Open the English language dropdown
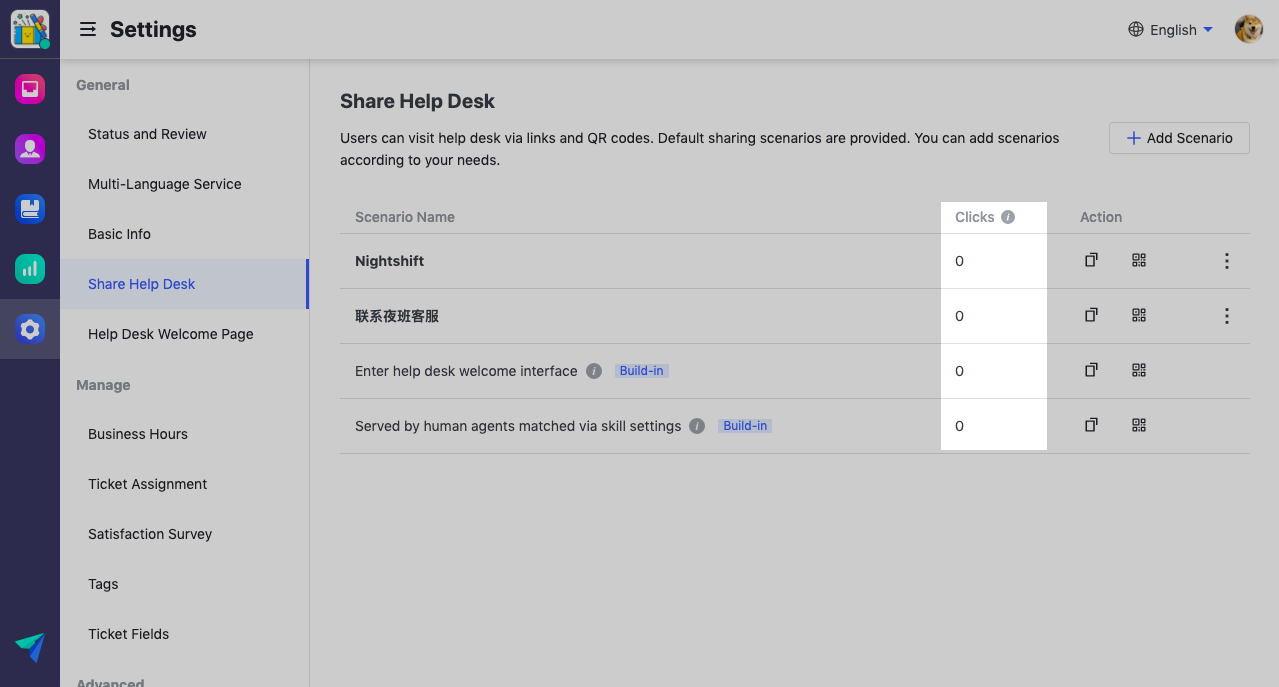Screen dimensions: 1279x687 click(1170, 30)
